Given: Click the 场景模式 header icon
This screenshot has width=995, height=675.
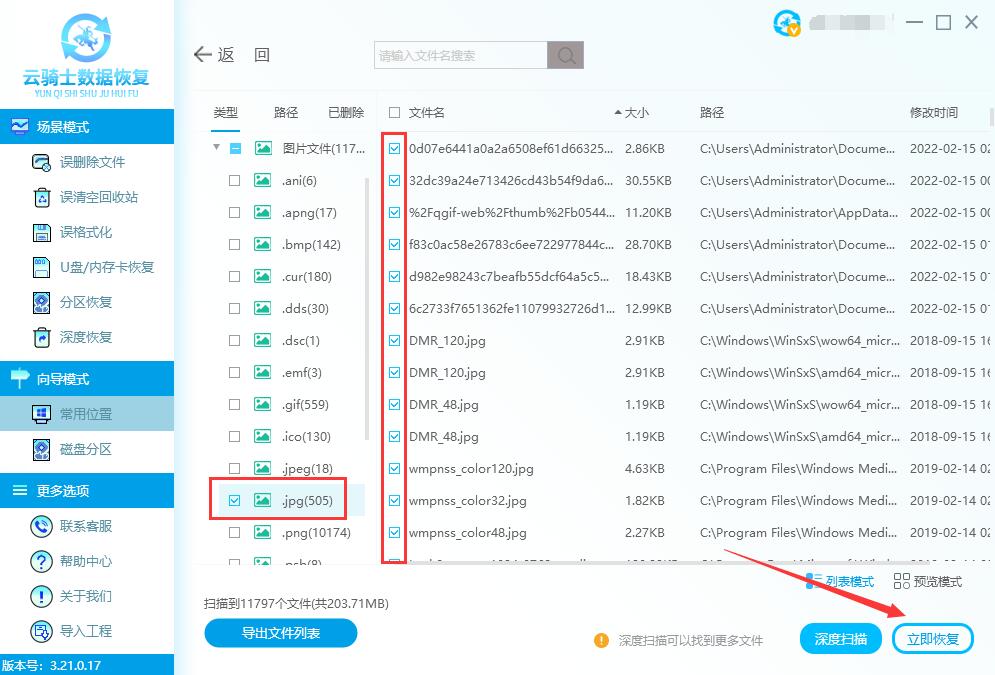Looking at the screenshot, I should coord(20,127).
